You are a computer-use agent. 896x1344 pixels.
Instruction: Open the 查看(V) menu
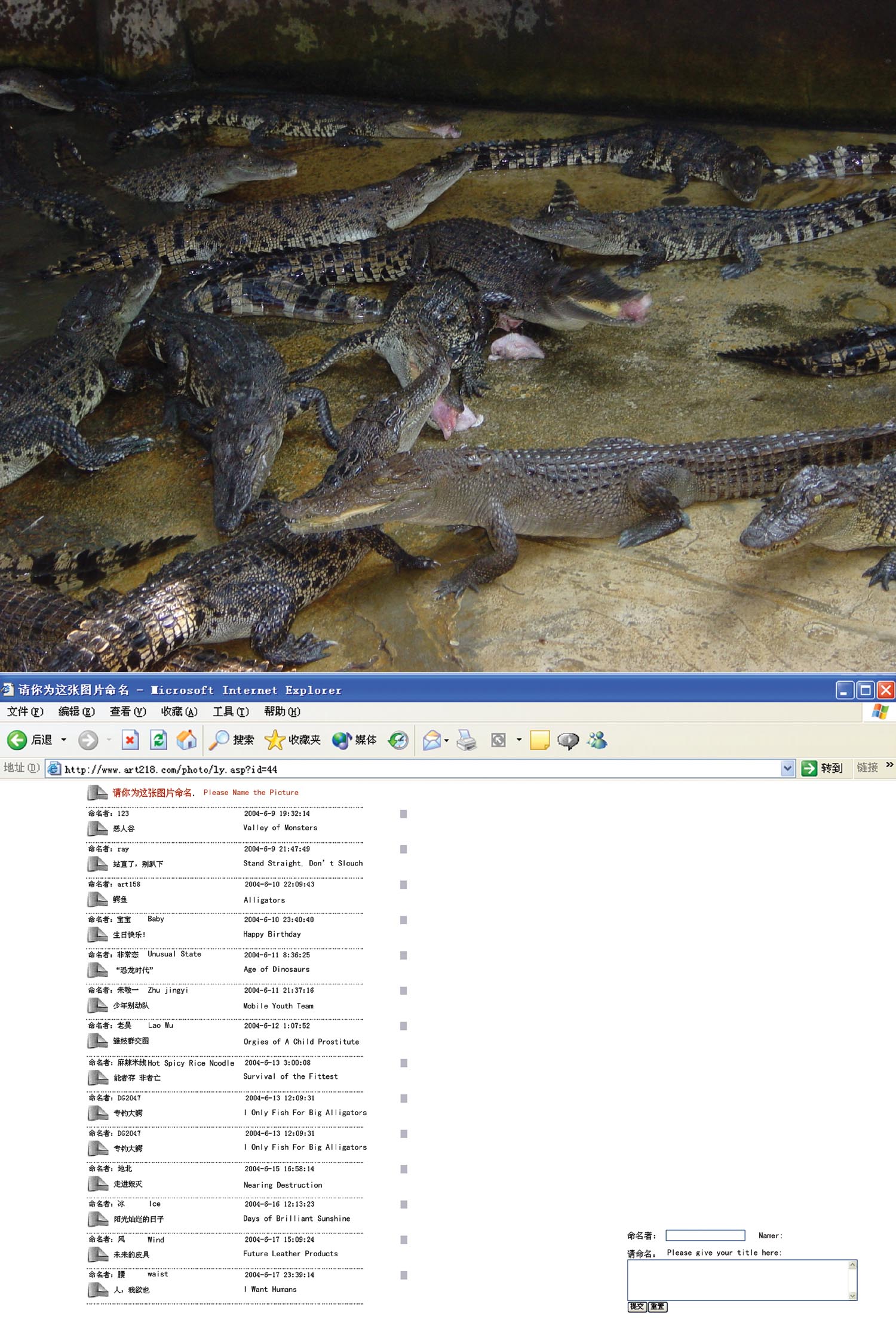point(128,711)
